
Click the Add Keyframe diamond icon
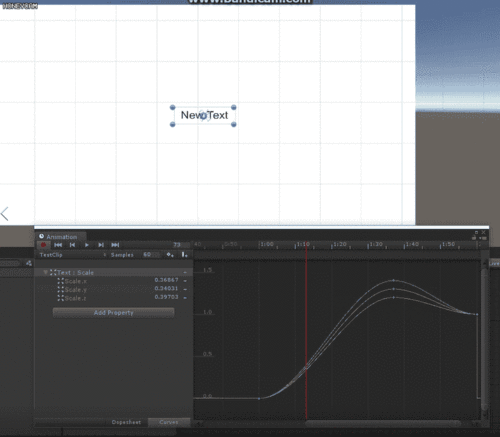point(170,255)
